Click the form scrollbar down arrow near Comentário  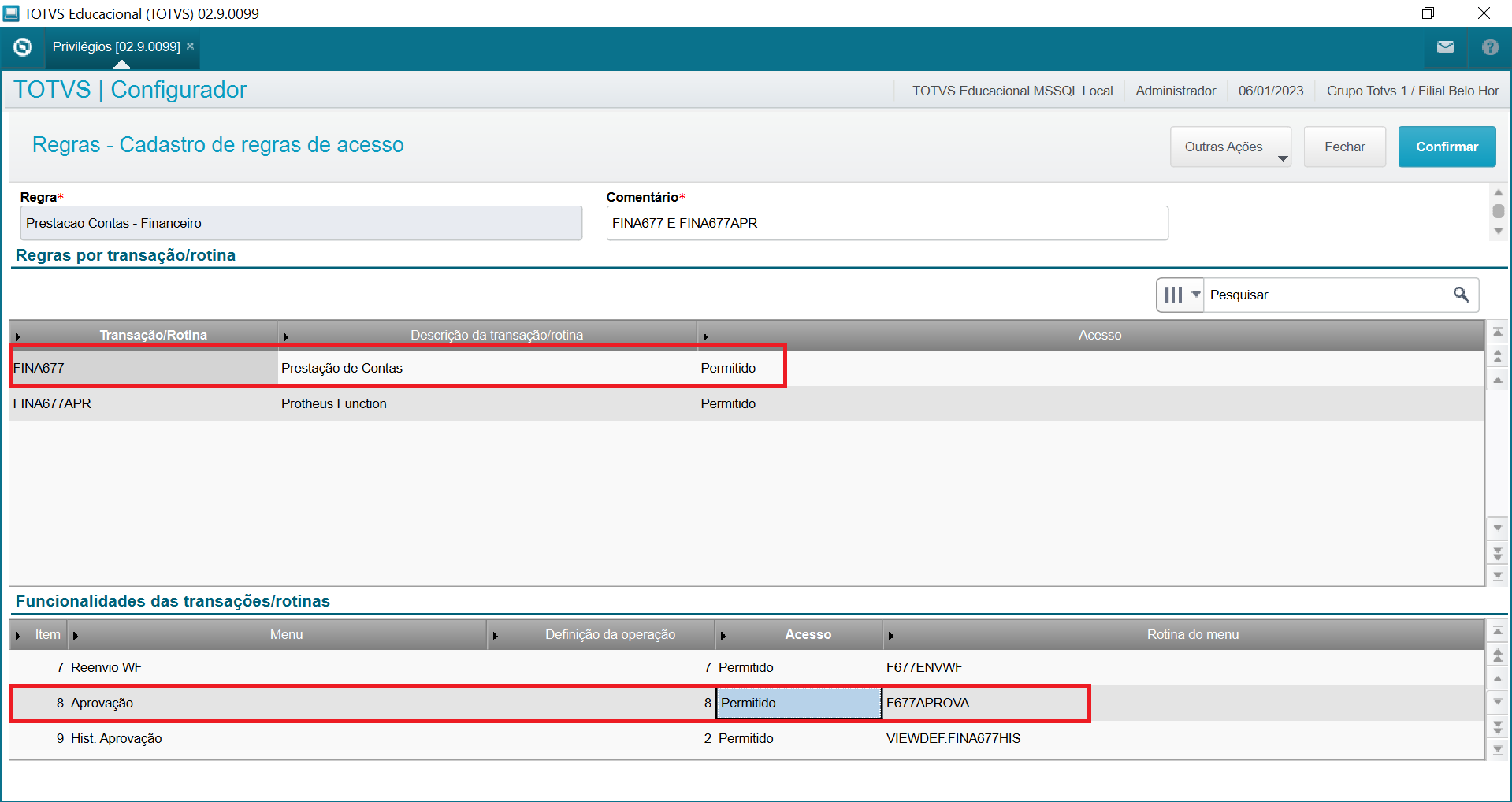pyautogui.click(x=1499, y=231)
